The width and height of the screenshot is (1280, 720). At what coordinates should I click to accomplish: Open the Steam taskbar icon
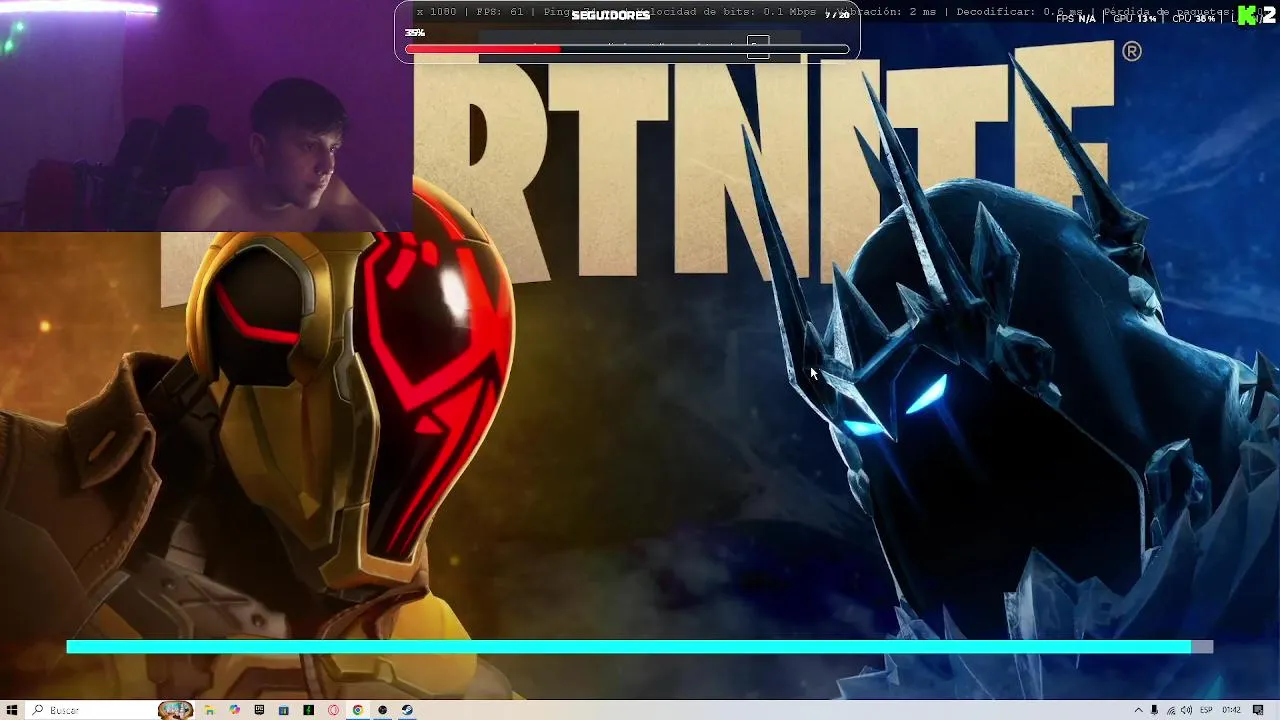point(407,710)
